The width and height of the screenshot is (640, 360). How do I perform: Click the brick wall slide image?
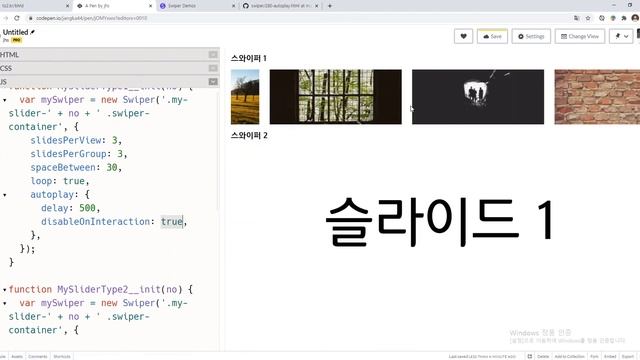pyautogui.click(x=597, y=97)
